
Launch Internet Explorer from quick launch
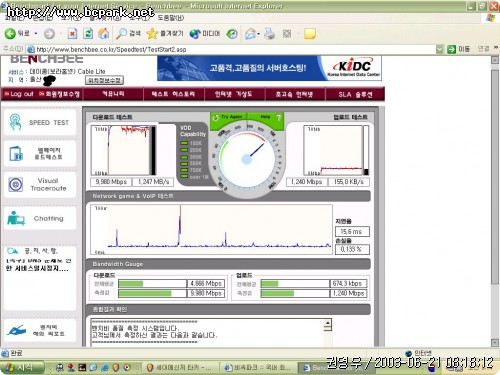click(105, 368)
